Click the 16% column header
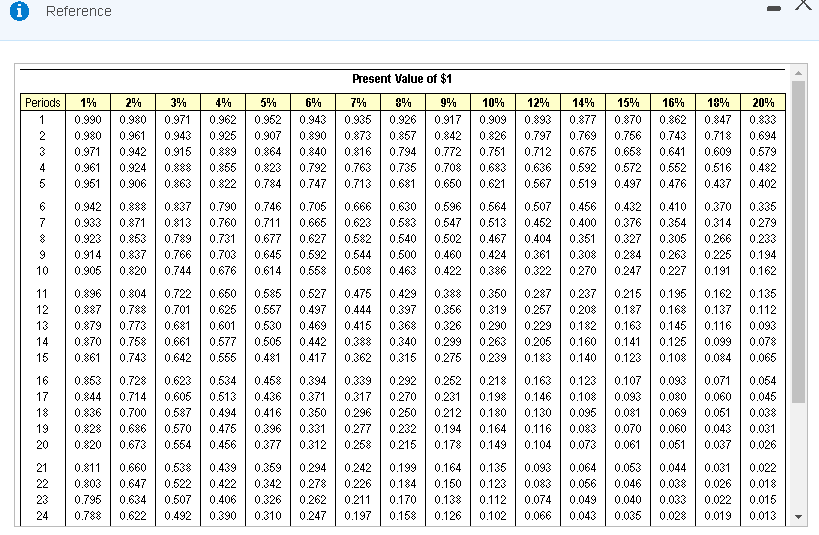The width and height of the screenshot is (819, 535). click(673, 102)
